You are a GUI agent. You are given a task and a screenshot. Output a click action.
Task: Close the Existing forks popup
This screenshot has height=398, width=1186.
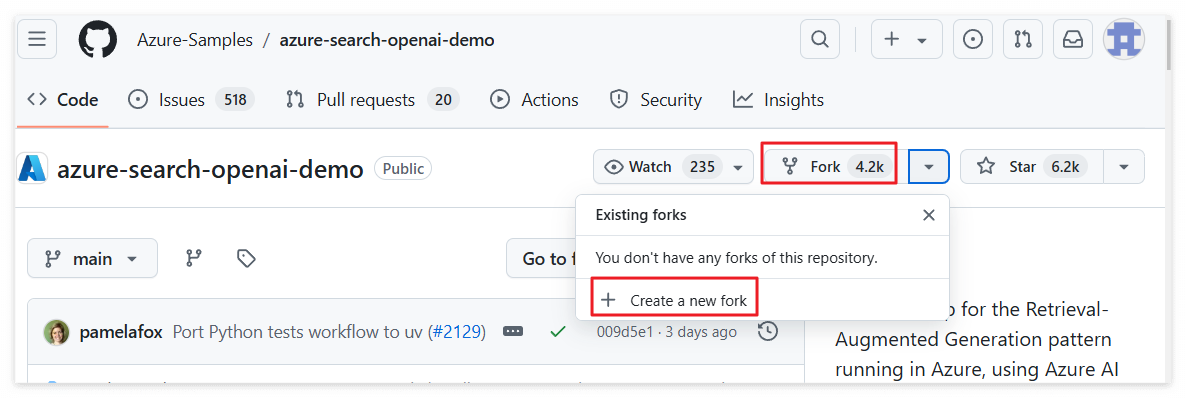[929, 215]
